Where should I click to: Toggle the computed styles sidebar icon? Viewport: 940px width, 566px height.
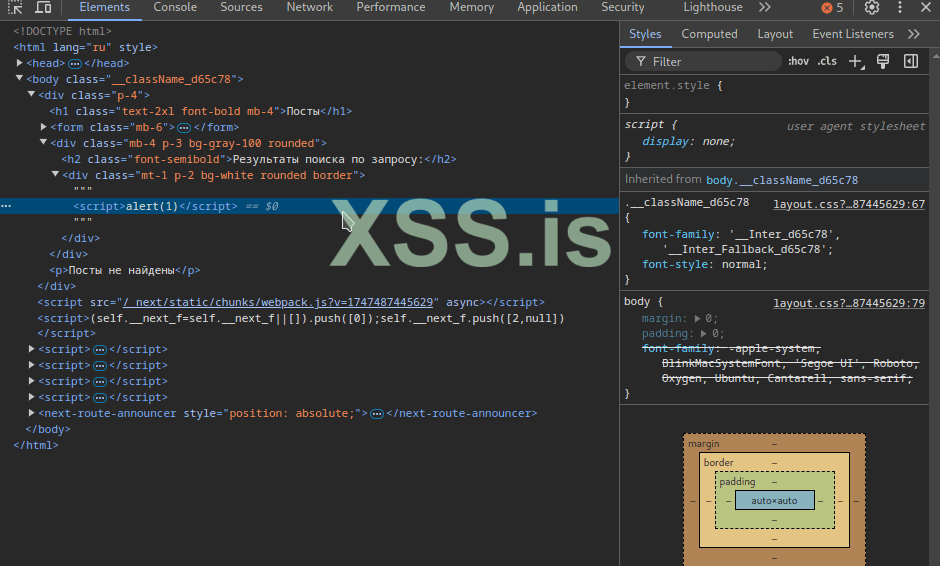tap(911, 62)
